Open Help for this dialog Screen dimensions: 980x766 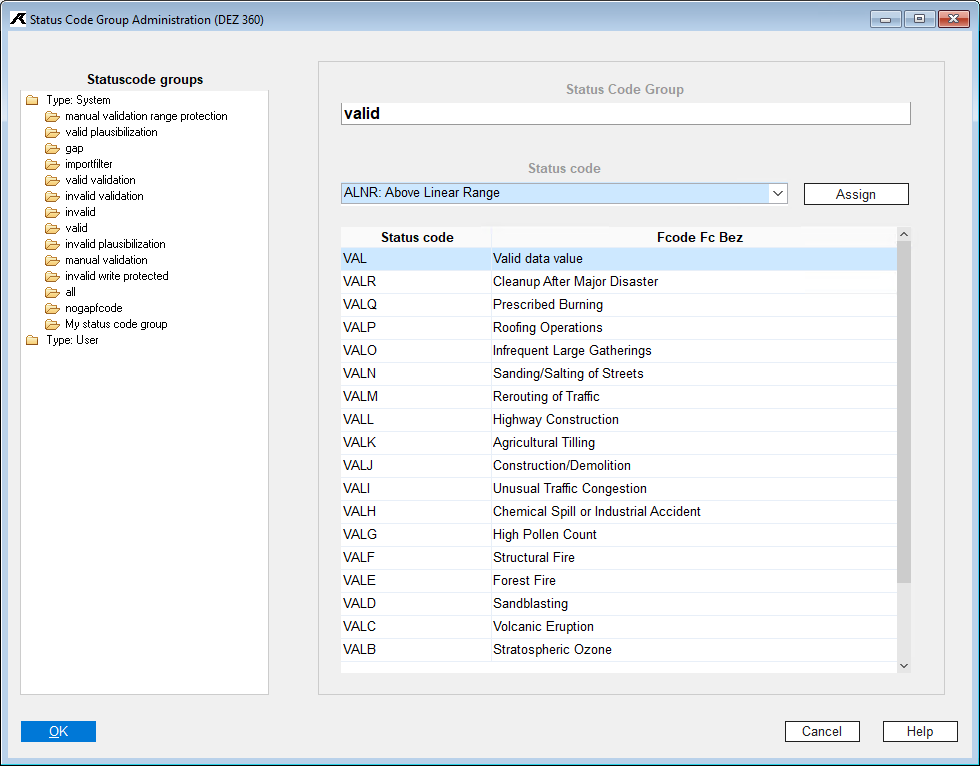[x=919, y=731]
